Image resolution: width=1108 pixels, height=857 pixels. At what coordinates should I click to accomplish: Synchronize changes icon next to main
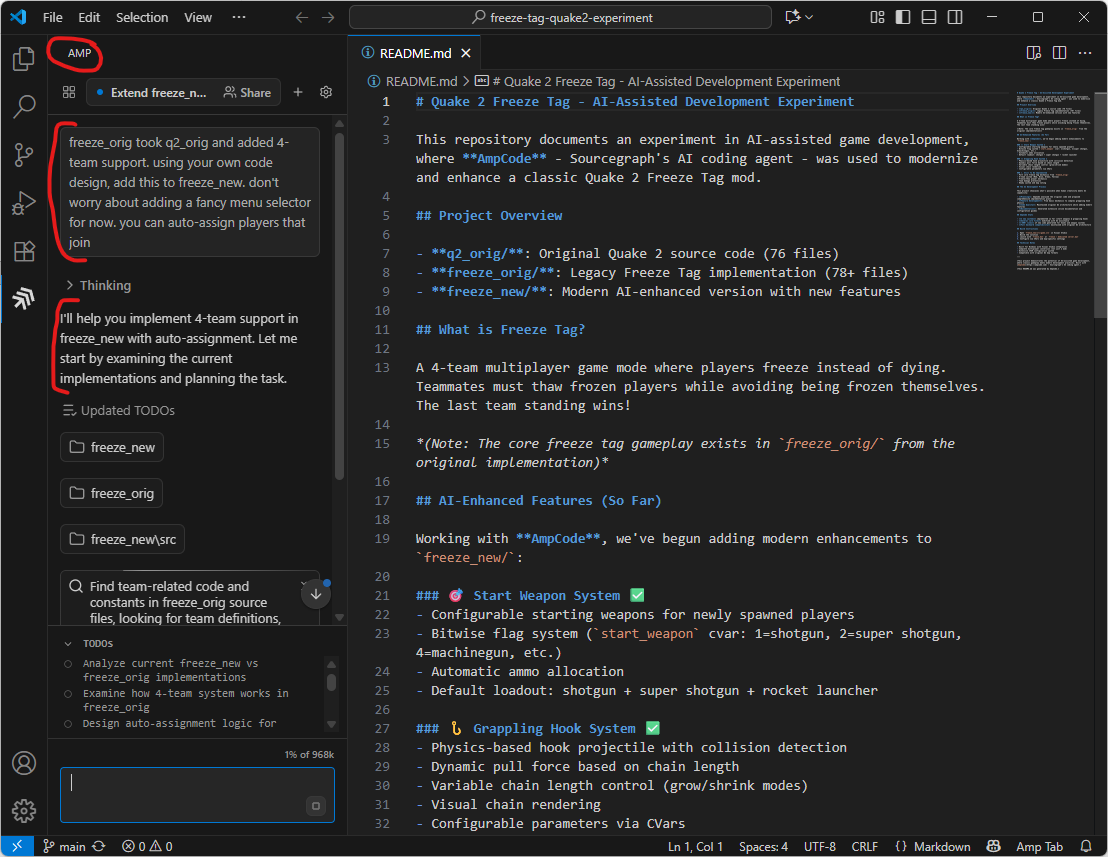point(98,846)
